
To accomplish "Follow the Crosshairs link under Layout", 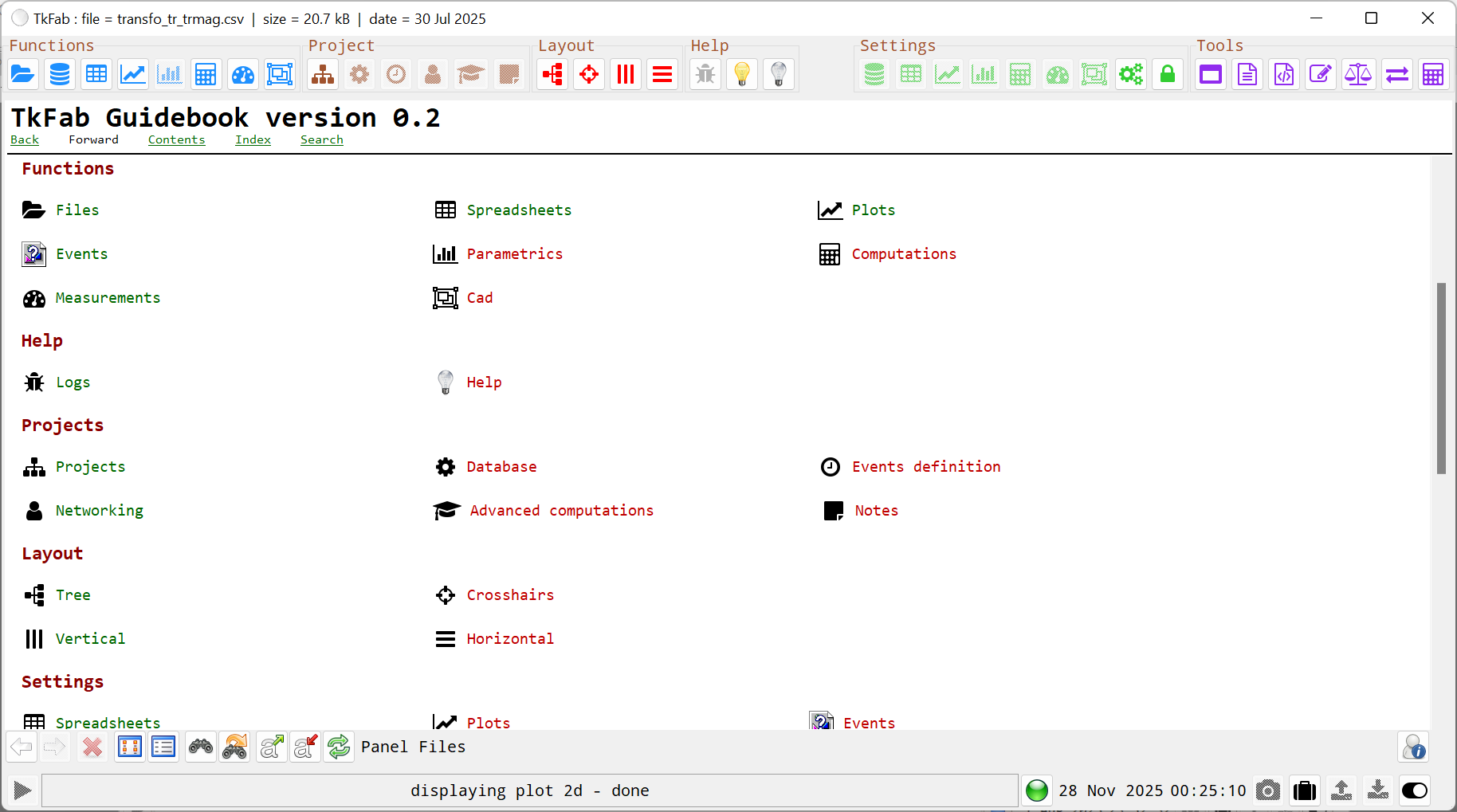I will click(x=510, y=594).
